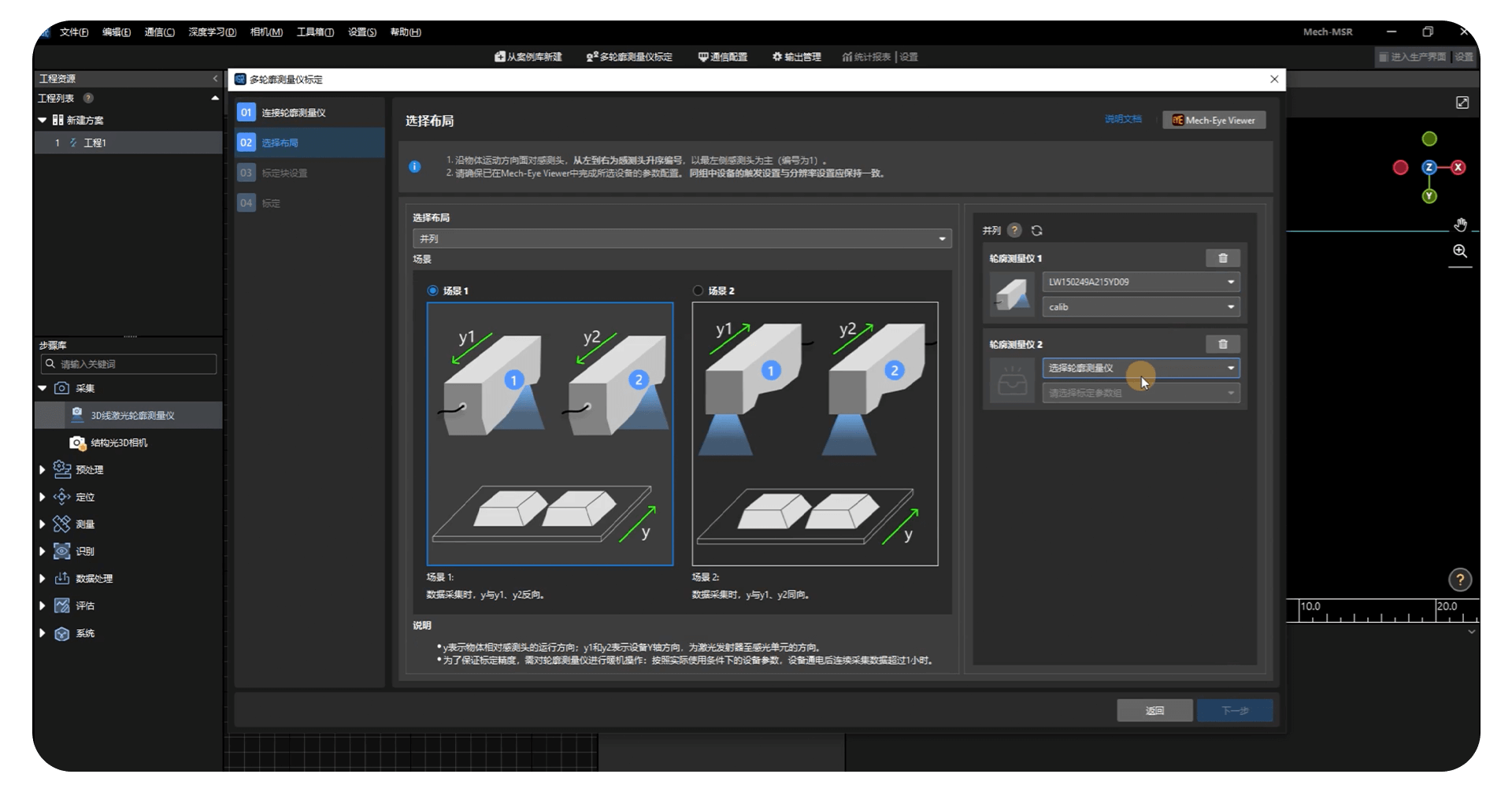Select the pan hand tool icon

tap(1460, 225)
